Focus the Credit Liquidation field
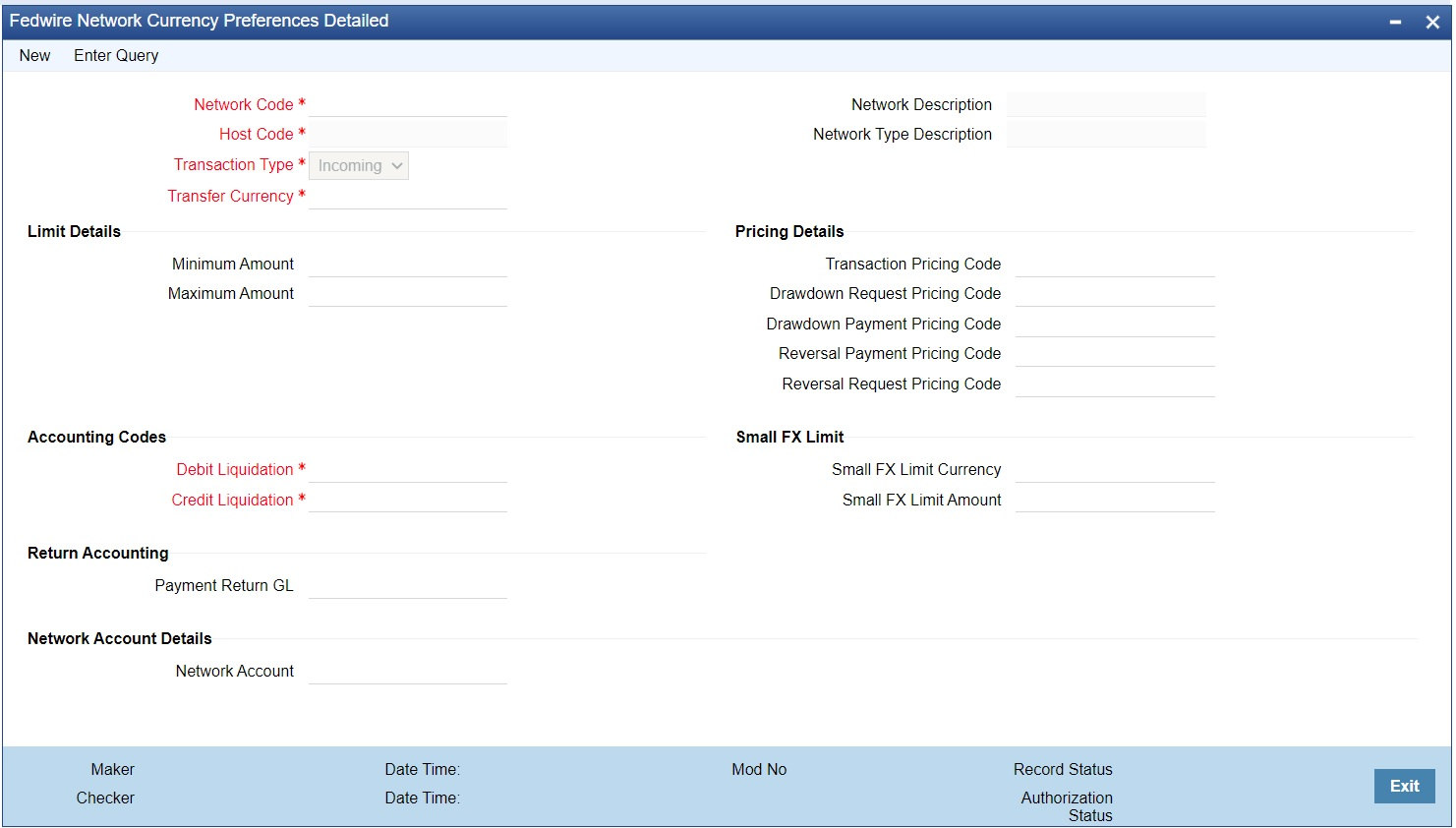 [x=408, y=500]
